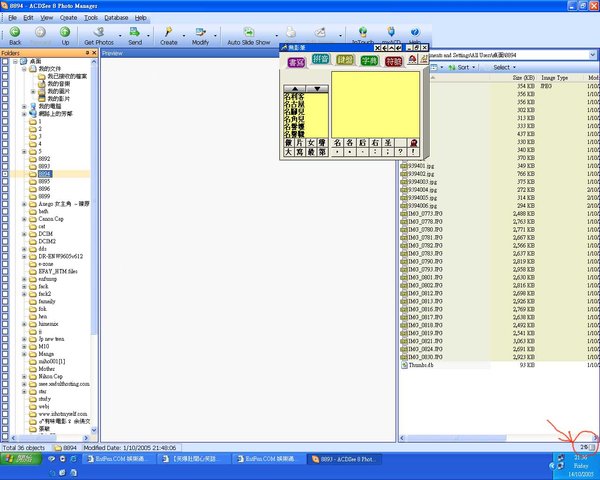Click the red figure icon beside the 符號 tab
Viewport: 600px width, 480px height.
(412, 59)
